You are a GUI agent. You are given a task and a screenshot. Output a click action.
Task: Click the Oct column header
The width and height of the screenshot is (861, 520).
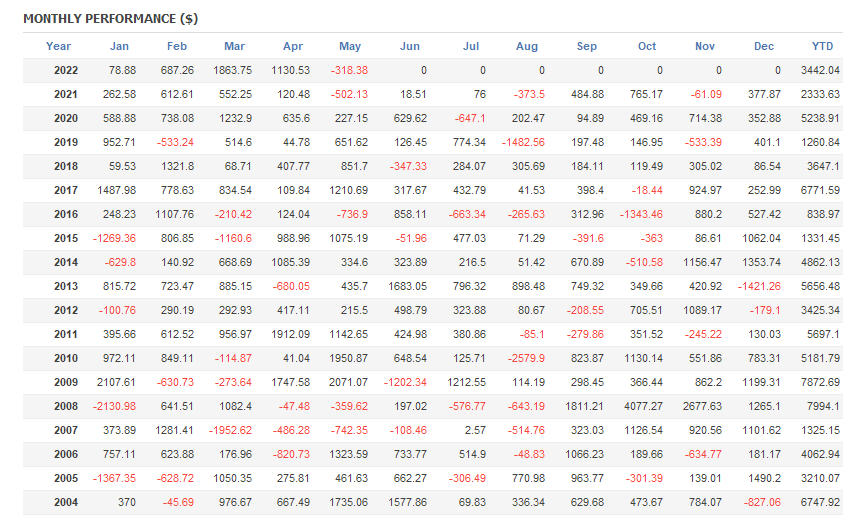click(647, 46)
